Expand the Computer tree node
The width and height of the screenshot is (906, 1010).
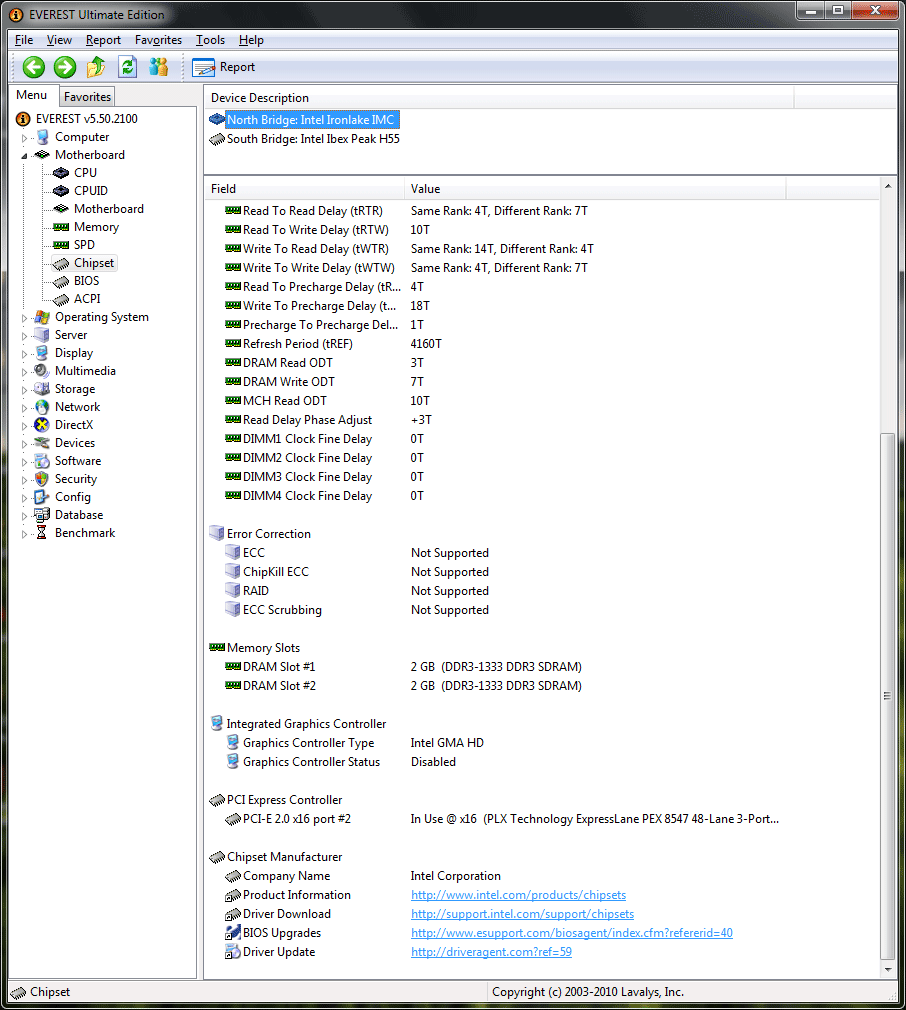pos(24,138)
